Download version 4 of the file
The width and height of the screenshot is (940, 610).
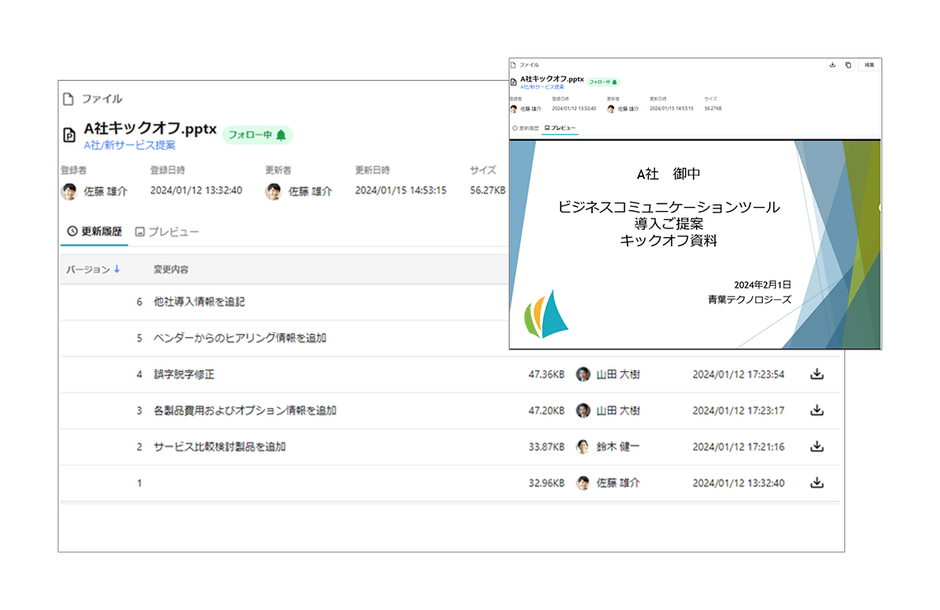coord(816,375)
